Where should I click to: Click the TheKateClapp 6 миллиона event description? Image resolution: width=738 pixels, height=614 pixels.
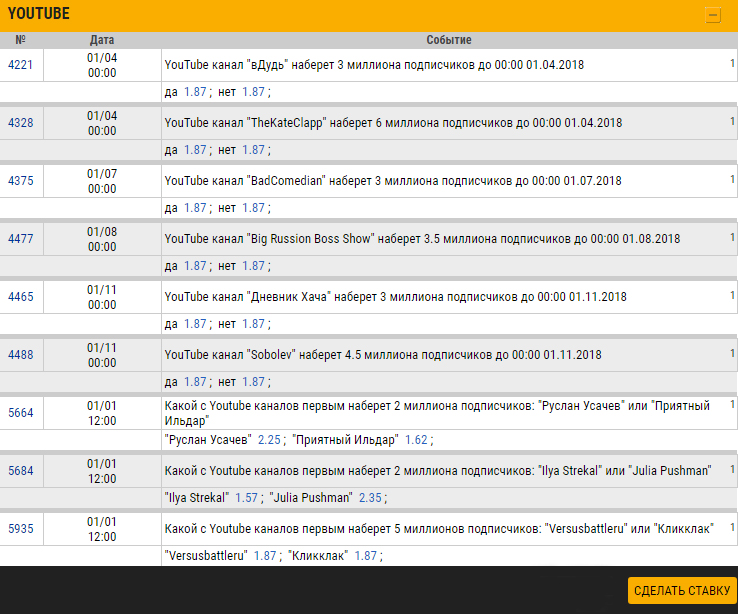(x=393, y=123)
